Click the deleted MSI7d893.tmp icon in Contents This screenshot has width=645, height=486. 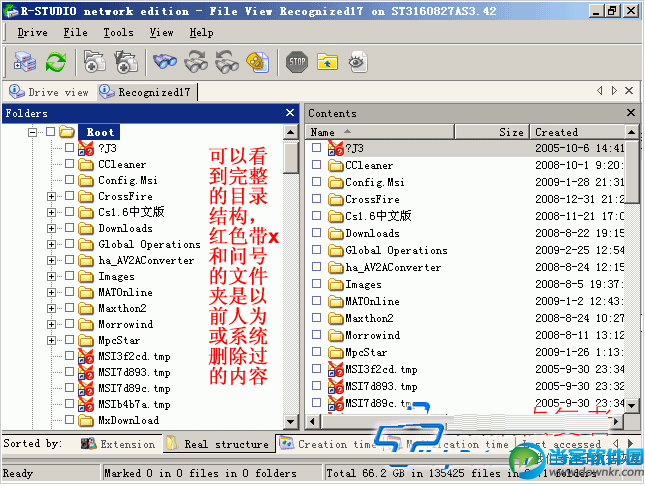pyautogui.click(x=336, y=386)
